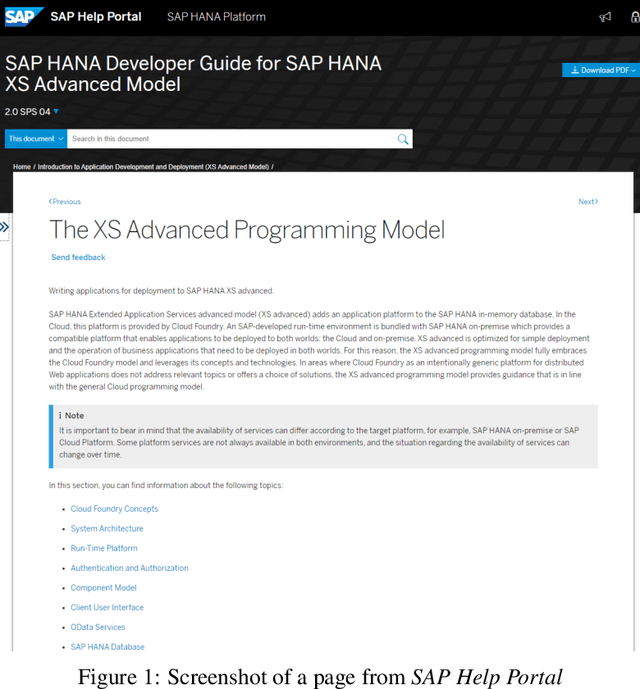
Task: Go to the Previous page
Action: click(x=65, y=202)
